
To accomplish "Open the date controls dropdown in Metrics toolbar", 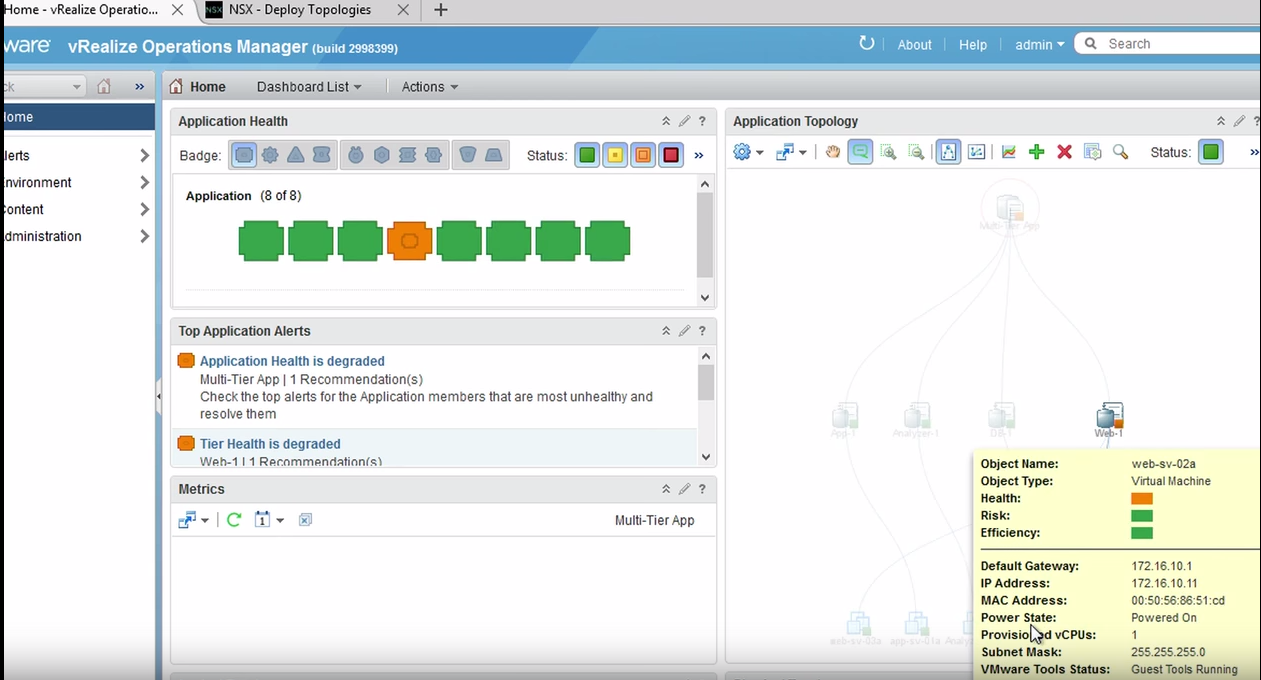I will point(269,520).
